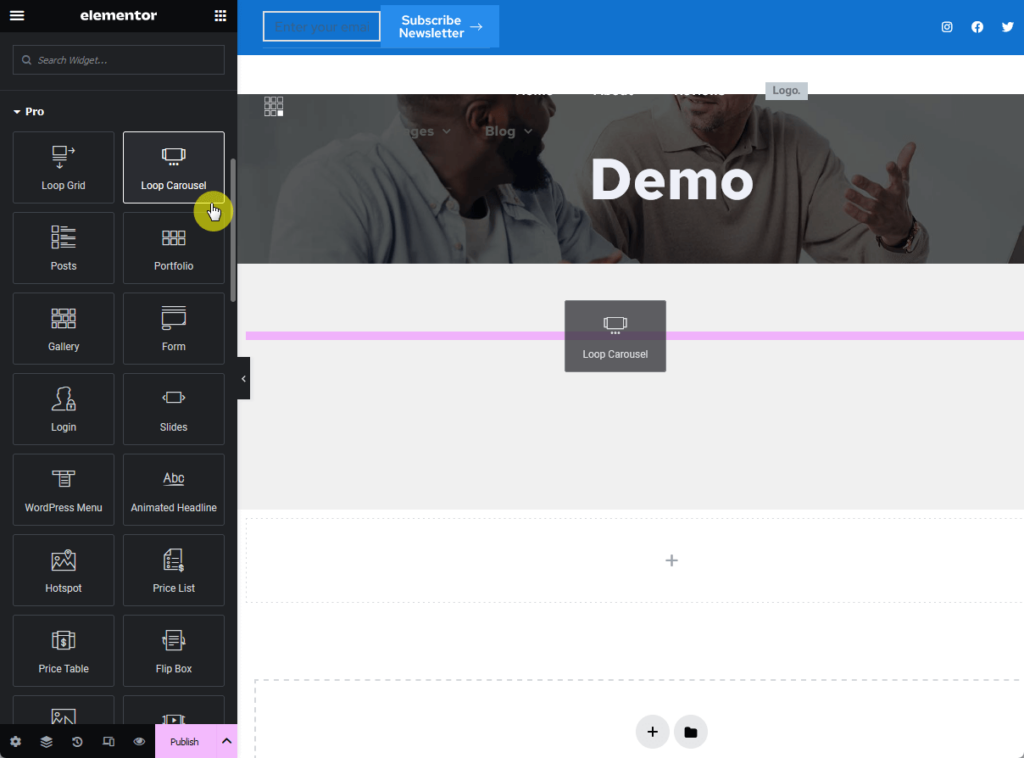
Task: Open the Instagram social icon
Action: point(947,27)
